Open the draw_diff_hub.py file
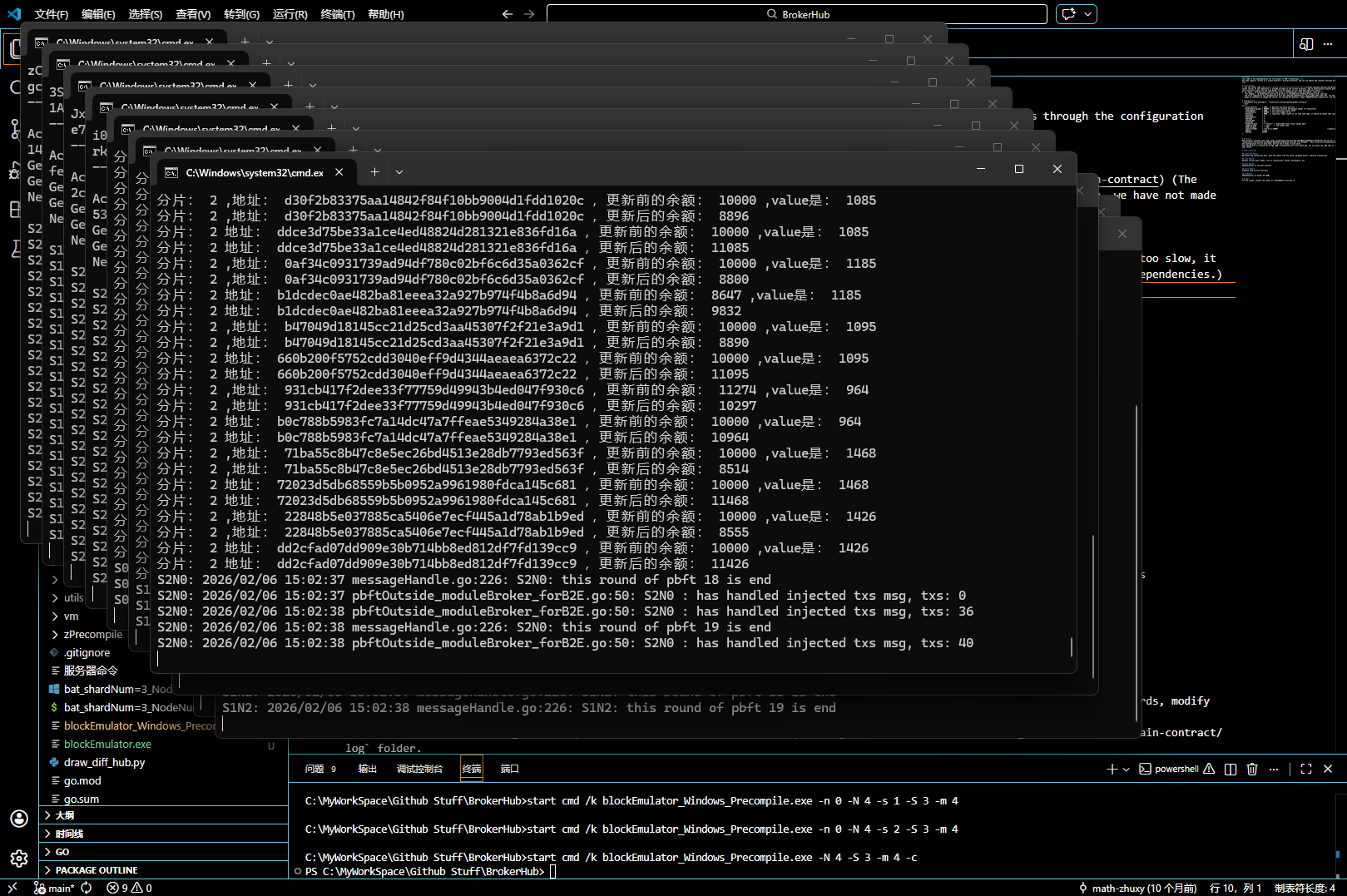This screenshot has width=1347, height=896. point(104,762)
